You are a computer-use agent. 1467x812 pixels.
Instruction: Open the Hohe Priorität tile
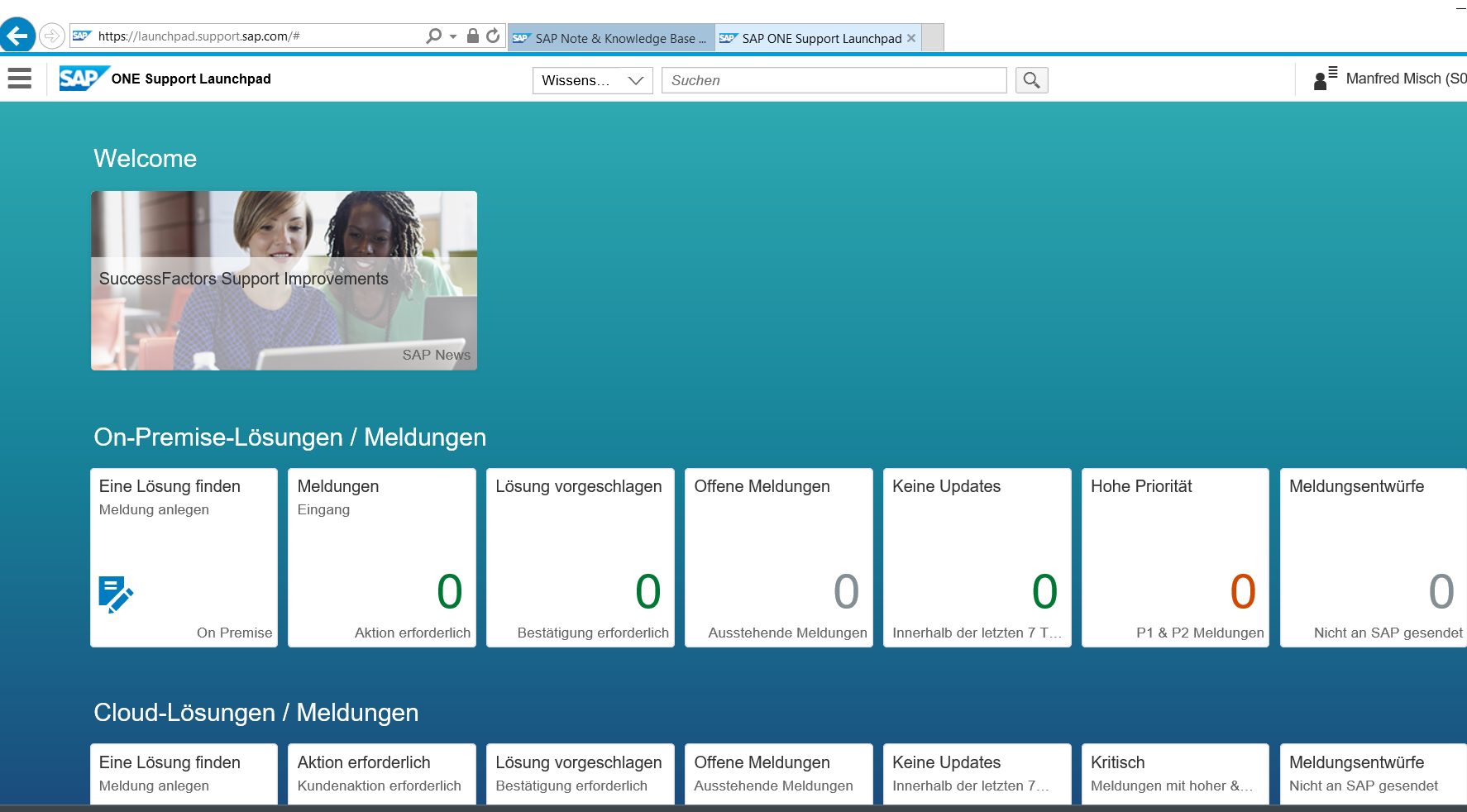click(x=1176, y=557)
